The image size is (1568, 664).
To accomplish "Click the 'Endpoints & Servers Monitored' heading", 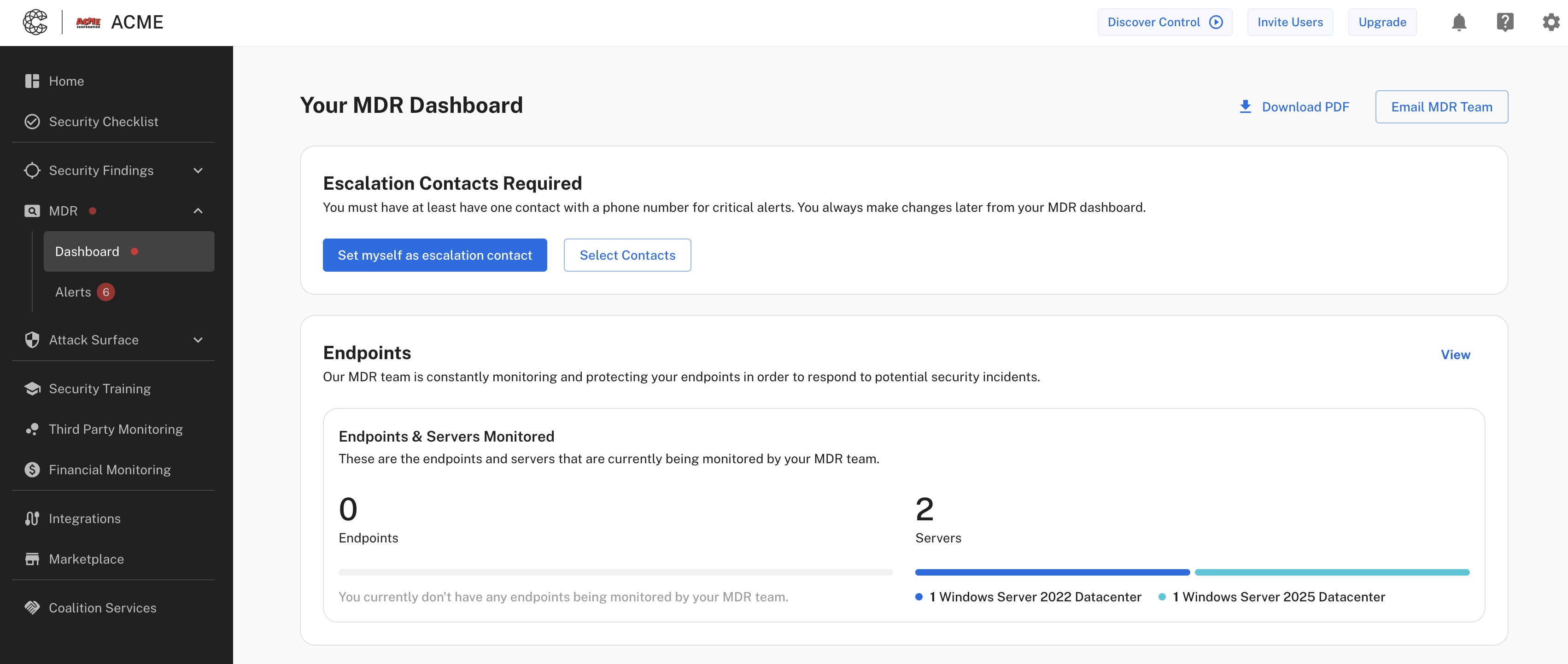I will tap(446, 437).
